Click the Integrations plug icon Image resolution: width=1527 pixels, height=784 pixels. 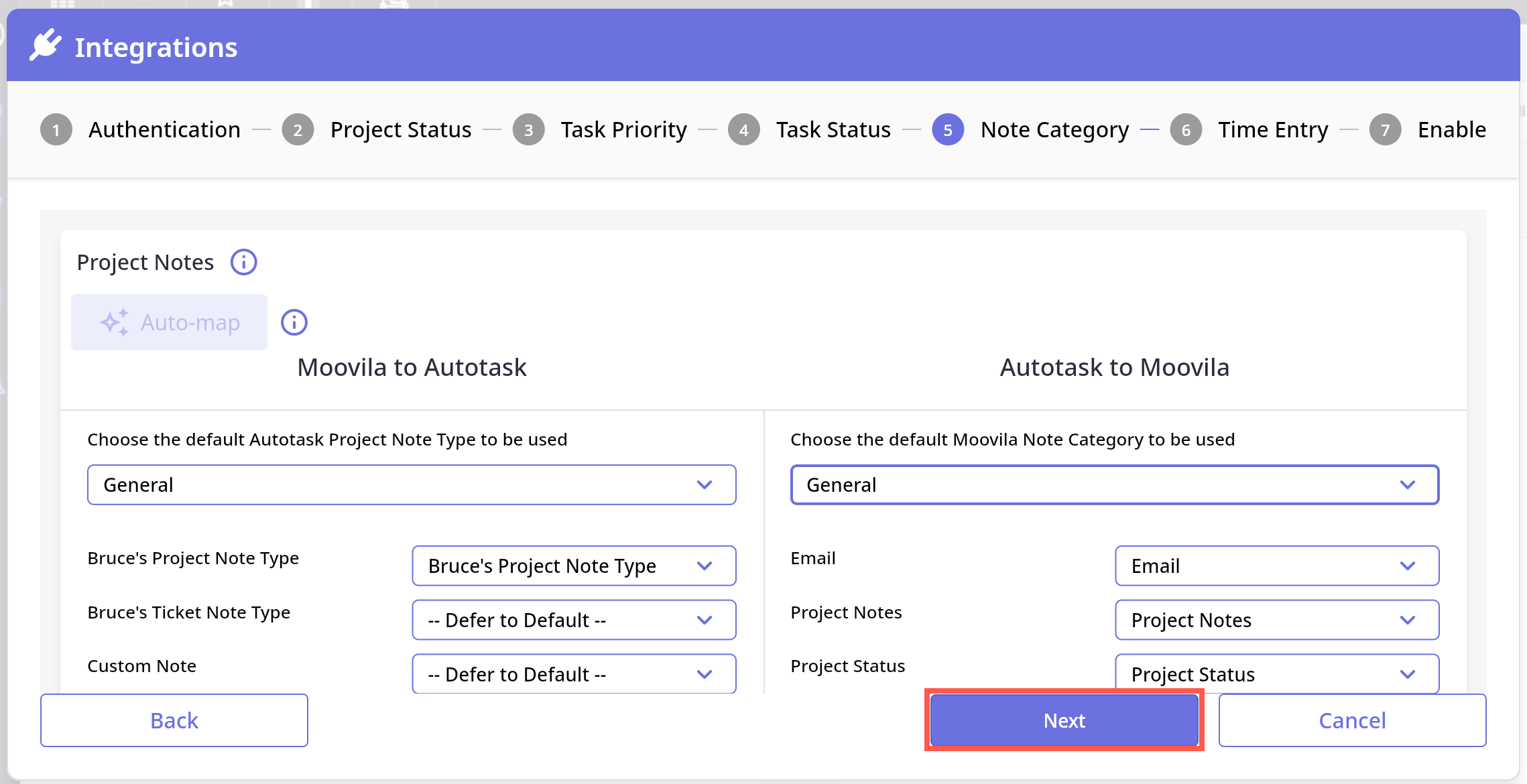click(x=46, y=46)
